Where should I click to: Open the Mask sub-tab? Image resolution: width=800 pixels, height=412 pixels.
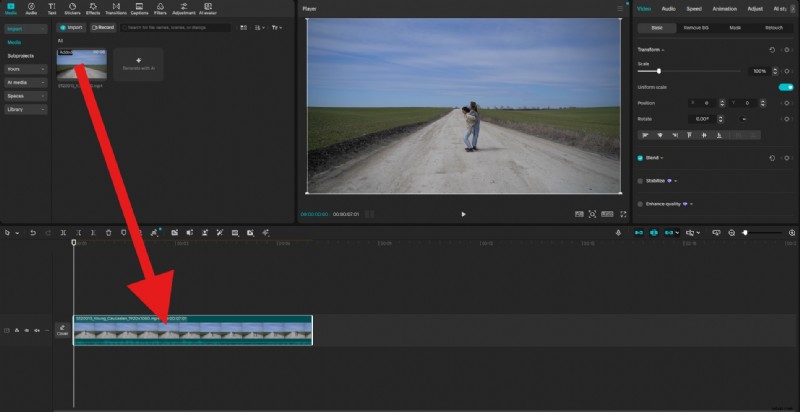(735, 28)
